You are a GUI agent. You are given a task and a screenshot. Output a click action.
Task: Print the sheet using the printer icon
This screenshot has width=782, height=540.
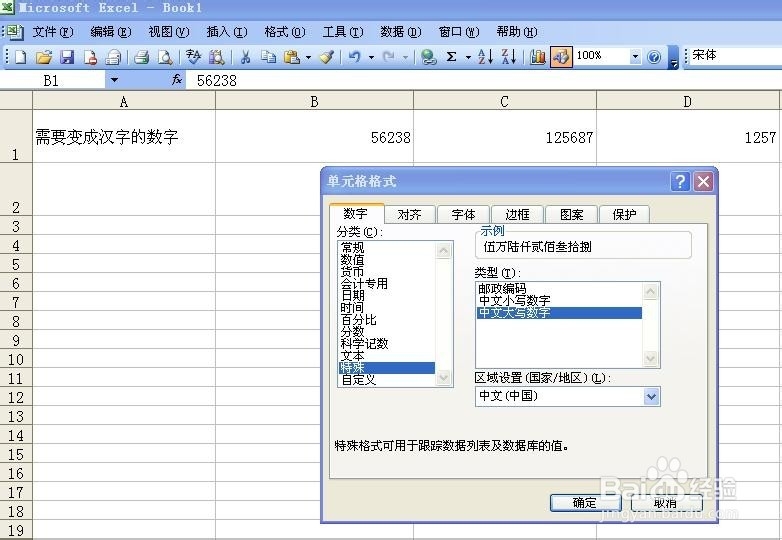141,57
